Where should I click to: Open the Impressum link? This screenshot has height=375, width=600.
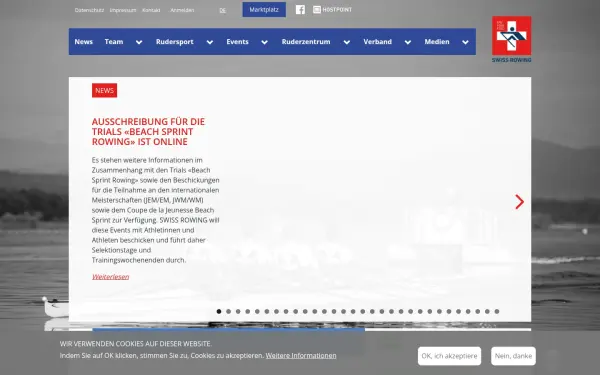pos(123,10)
